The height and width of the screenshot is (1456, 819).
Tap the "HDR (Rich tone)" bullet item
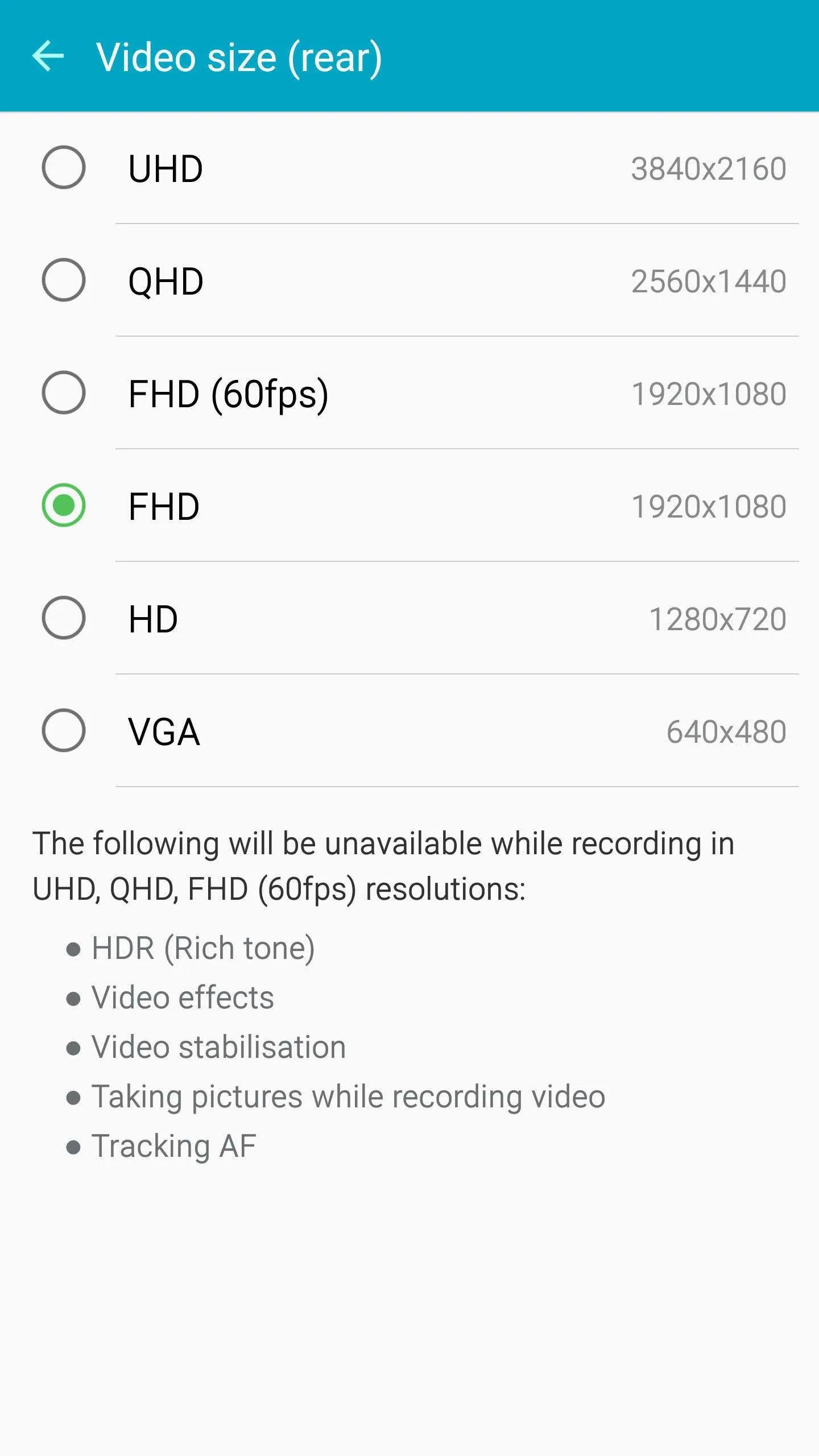[x=203, y=948]
